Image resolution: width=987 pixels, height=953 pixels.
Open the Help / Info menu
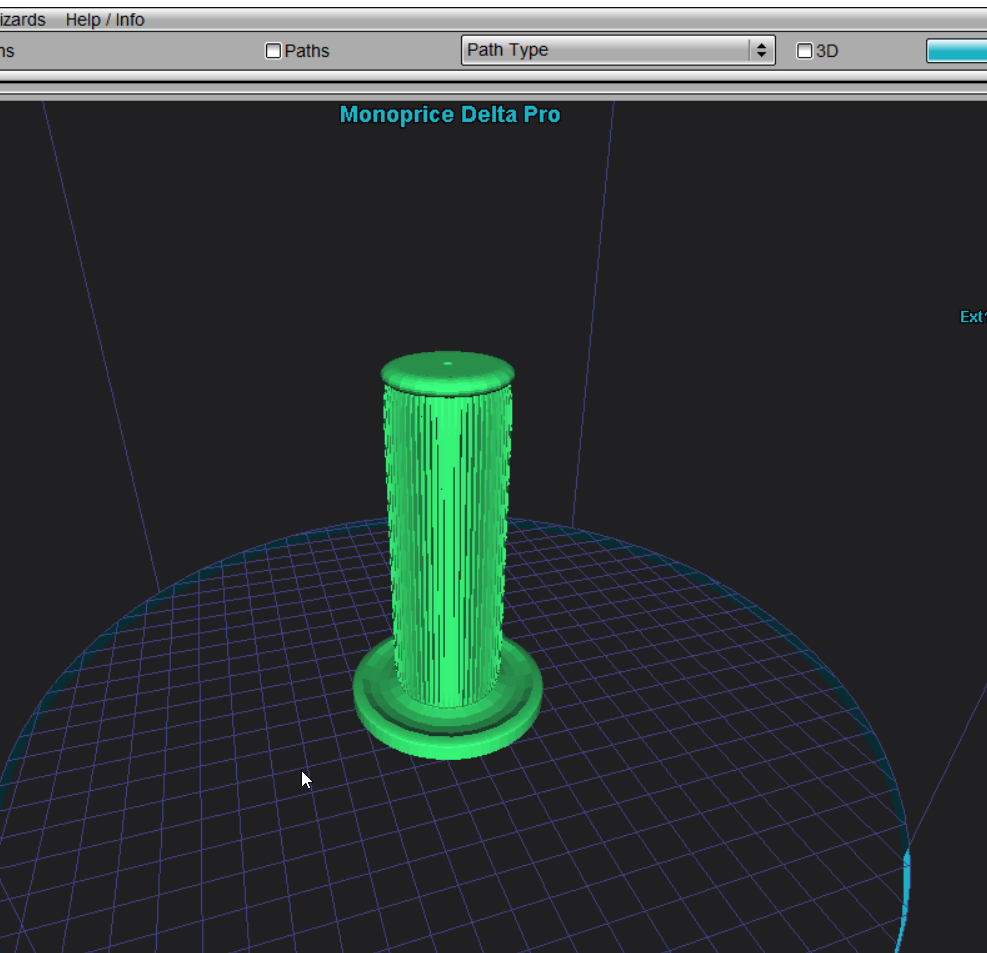pos(105,20)
